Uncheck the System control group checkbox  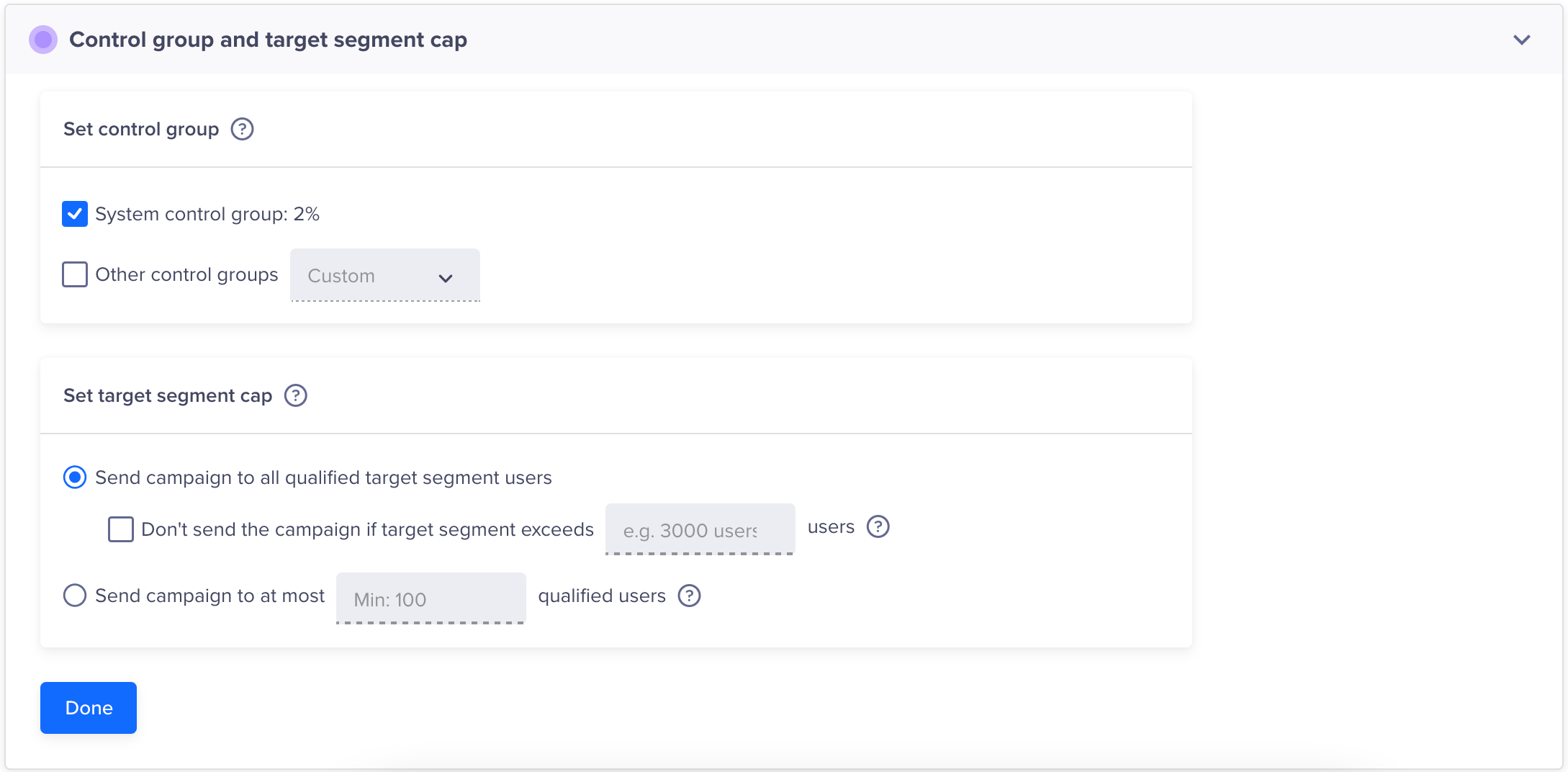(x=75, y=214)
